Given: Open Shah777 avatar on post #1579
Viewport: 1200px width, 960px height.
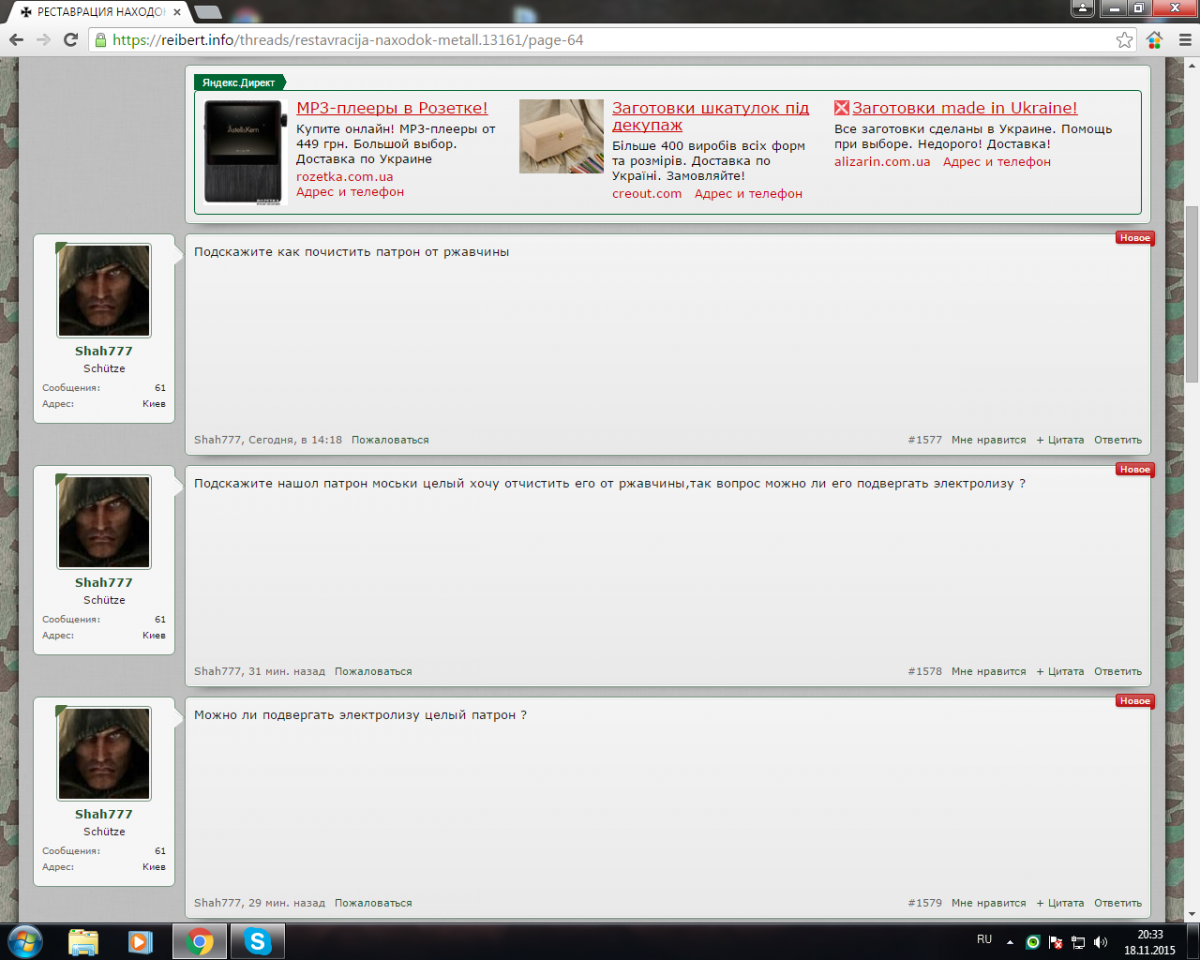Looking at the screenshot, I should 104,754.
